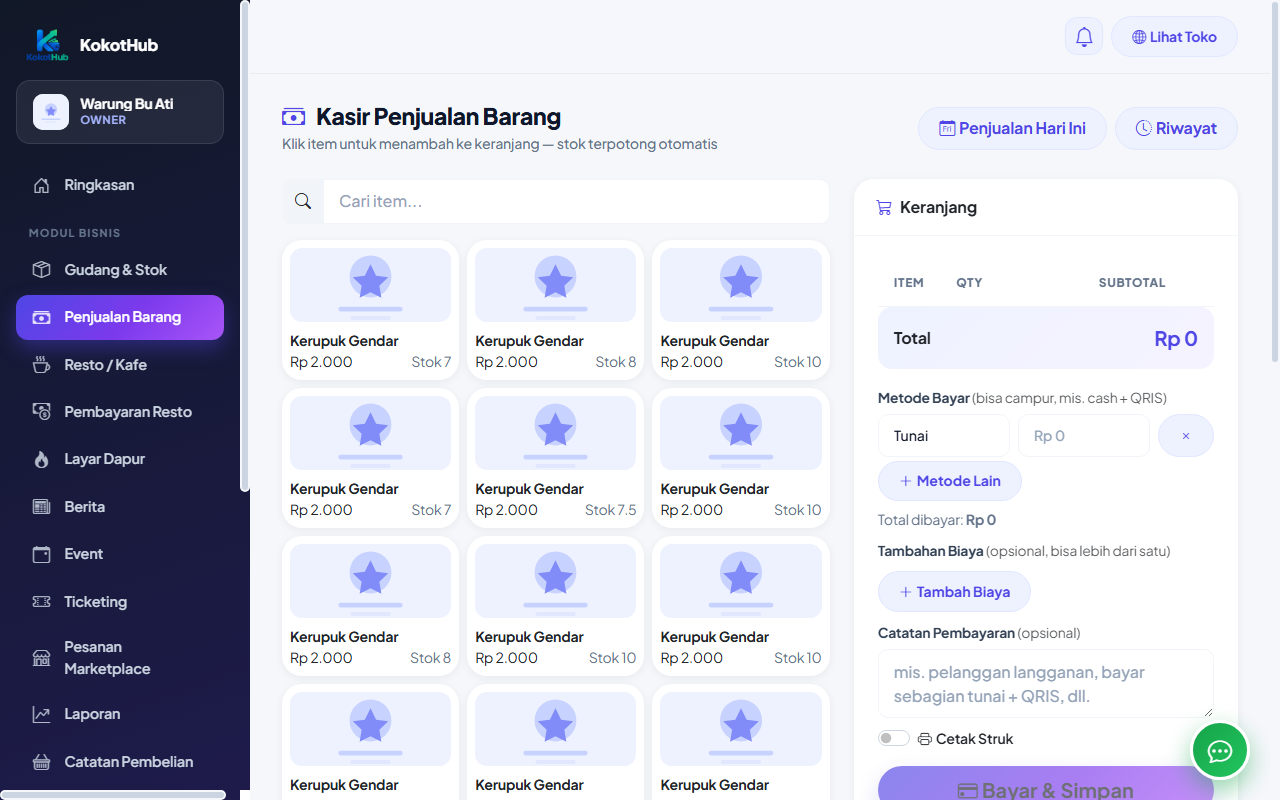
Task: Open Penjualan Hari Ini
Action: [x=1012, y=128]
